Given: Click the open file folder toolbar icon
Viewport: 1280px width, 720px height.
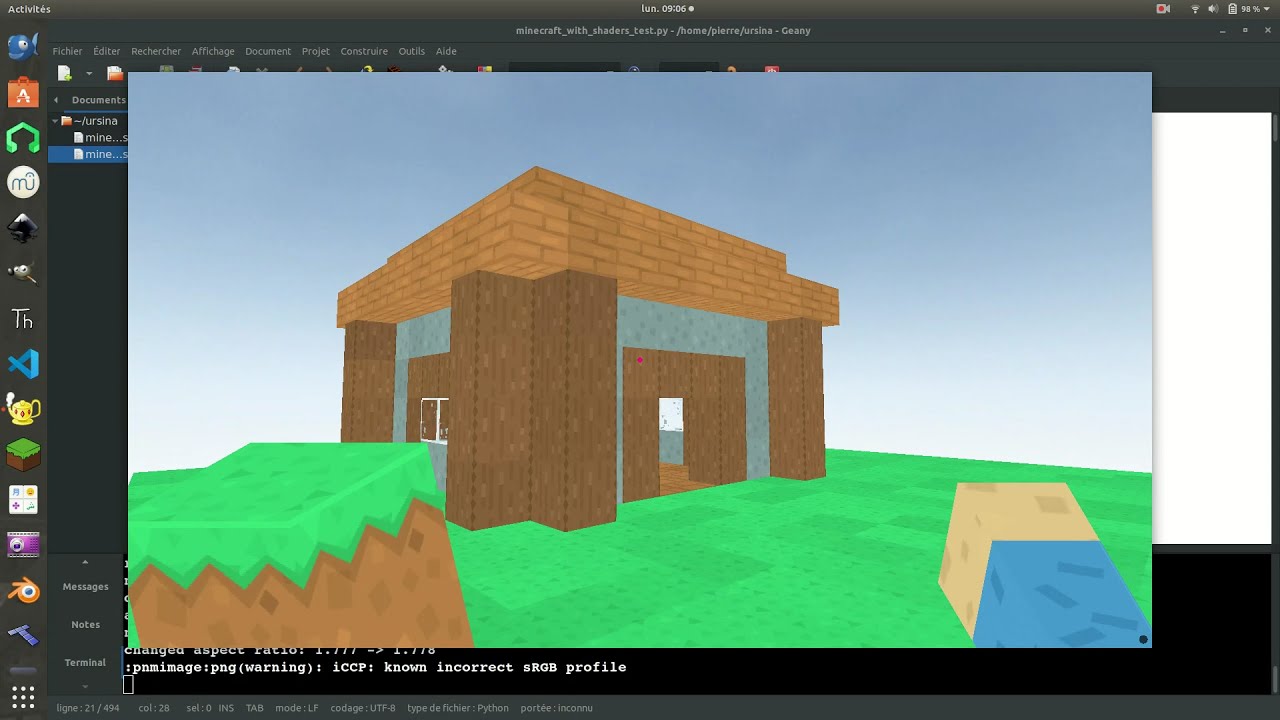Looking at the screenshot, I should point(114,73).
